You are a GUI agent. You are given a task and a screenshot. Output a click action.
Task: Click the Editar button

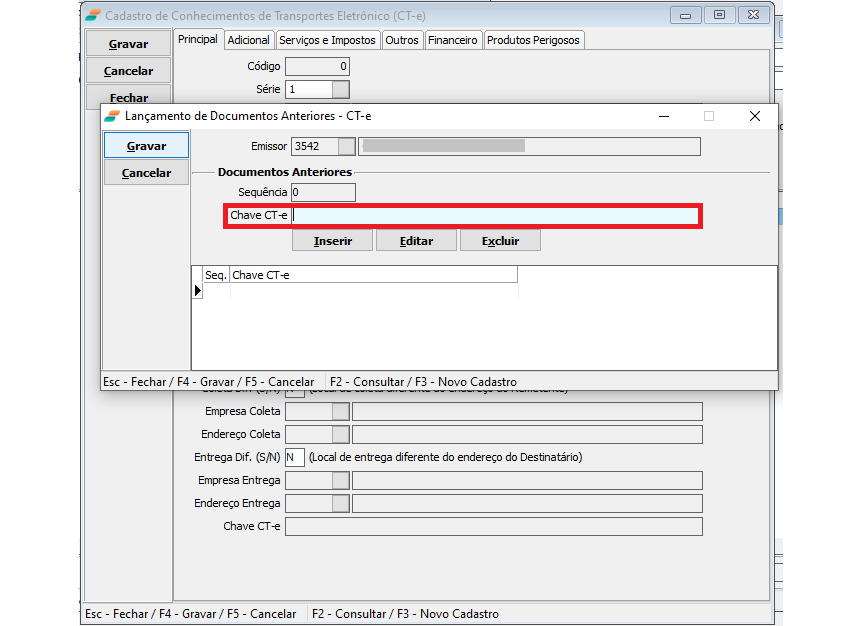pos(416,241)
